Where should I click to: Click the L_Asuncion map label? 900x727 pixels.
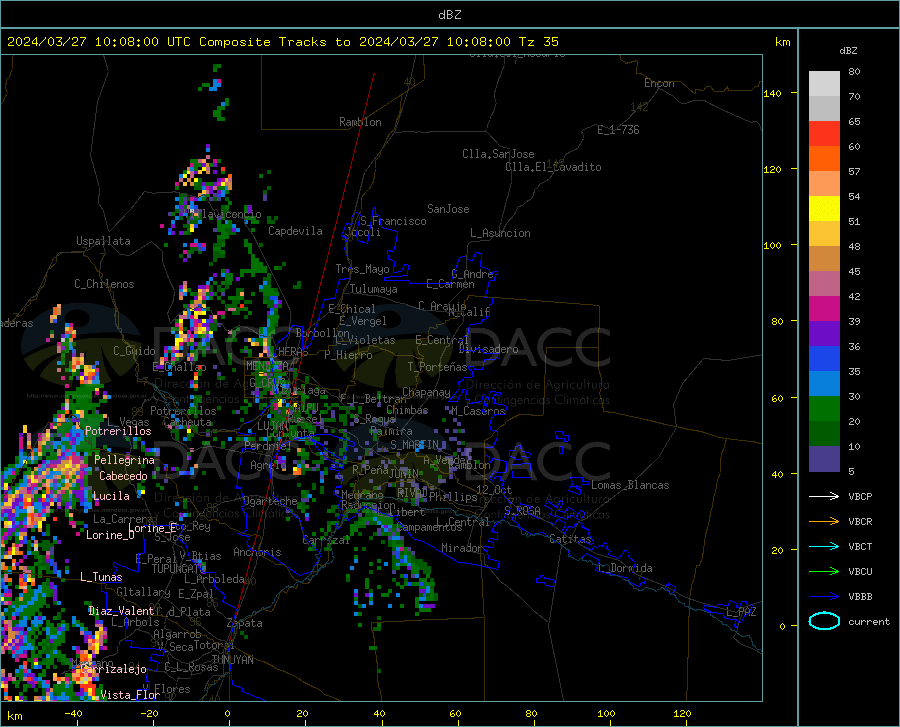pyautogui.click(x=500, y=233)
